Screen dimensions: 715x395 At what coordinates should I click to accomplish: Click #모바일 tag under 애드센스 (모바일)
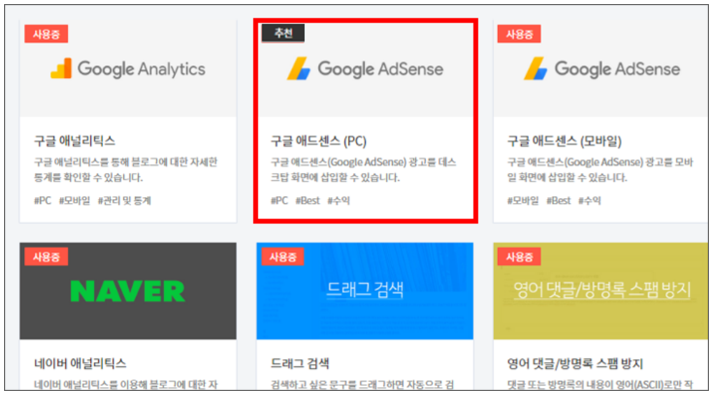coord(523,201)
